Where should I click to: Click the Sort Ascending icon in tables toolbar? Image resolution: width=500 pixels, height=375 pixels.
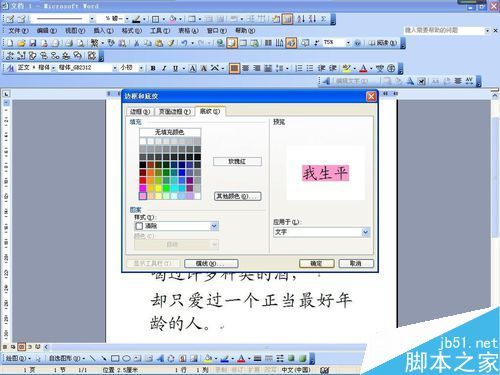click(301, 19)
